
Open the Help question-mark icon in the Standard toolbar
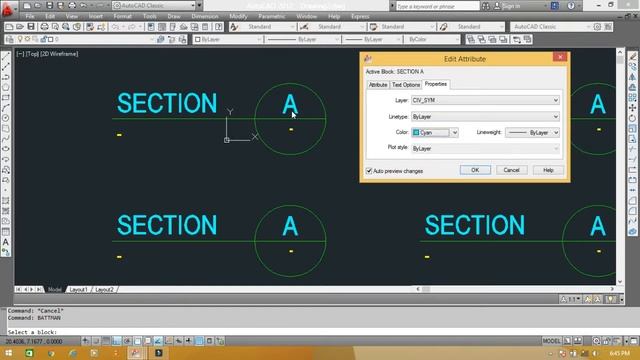[x=219, y=27]
